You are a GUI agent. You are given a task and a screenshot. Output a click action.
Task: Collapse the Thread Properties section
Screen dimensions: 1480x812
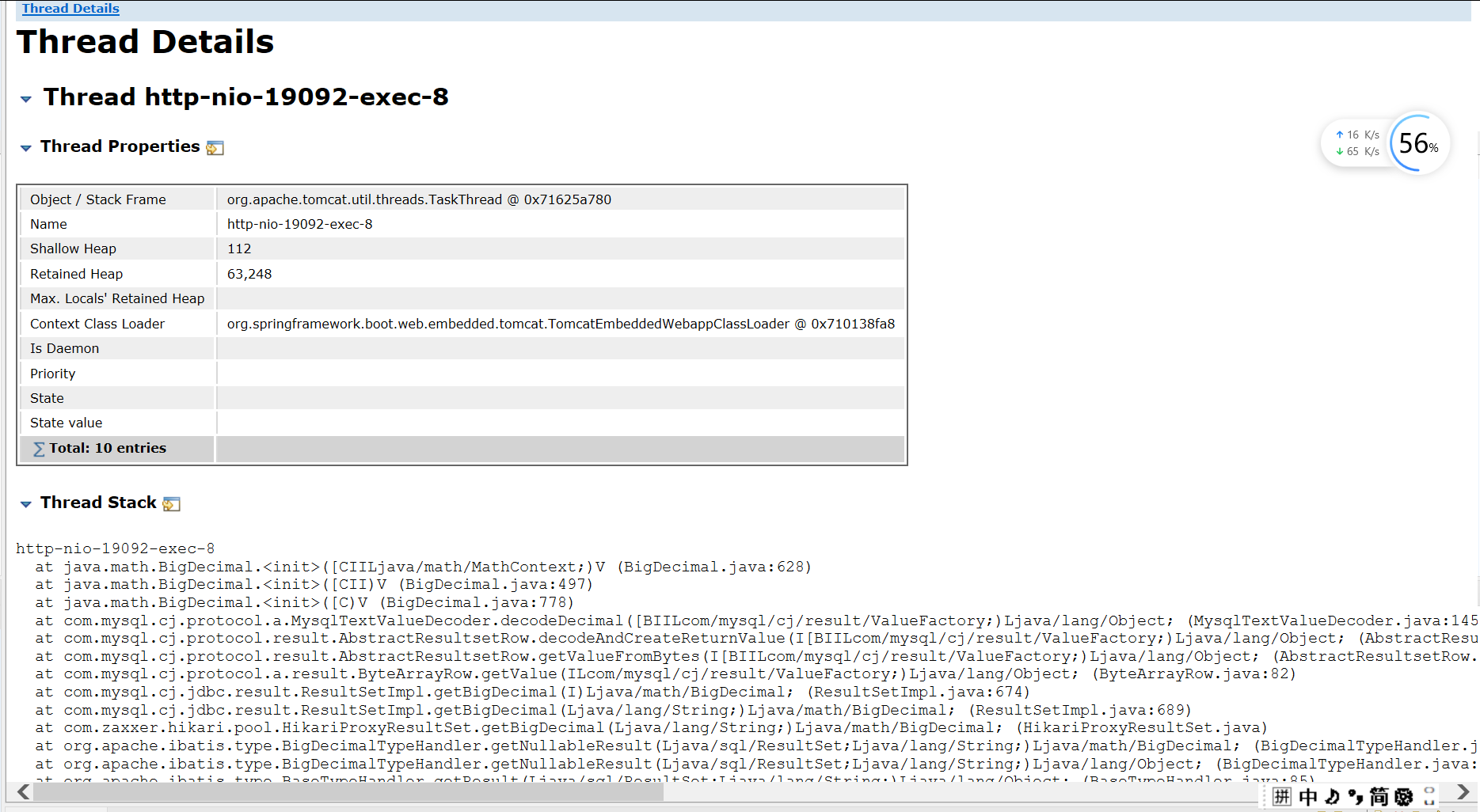[x=26, y=148]
